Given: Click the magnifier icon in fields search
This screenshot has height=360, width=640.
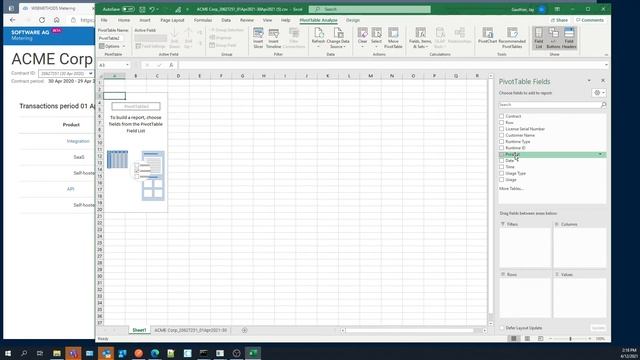Looking at the screenshot, I should (603, 105).
